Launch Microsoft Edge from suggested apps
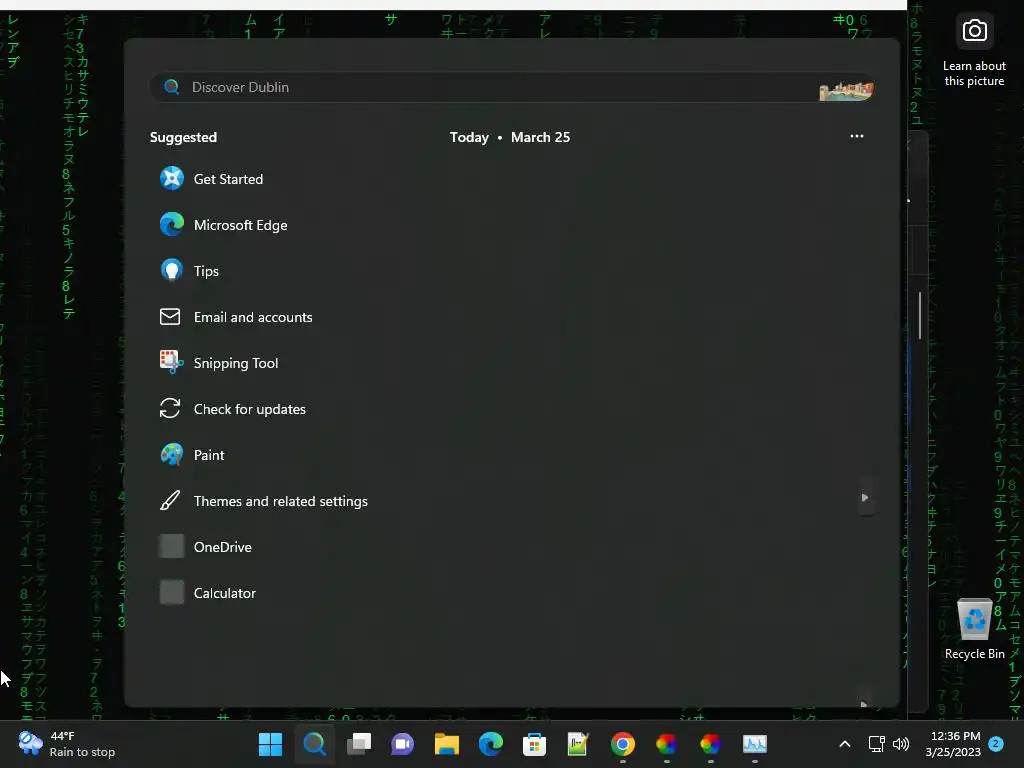 point(223,225)
